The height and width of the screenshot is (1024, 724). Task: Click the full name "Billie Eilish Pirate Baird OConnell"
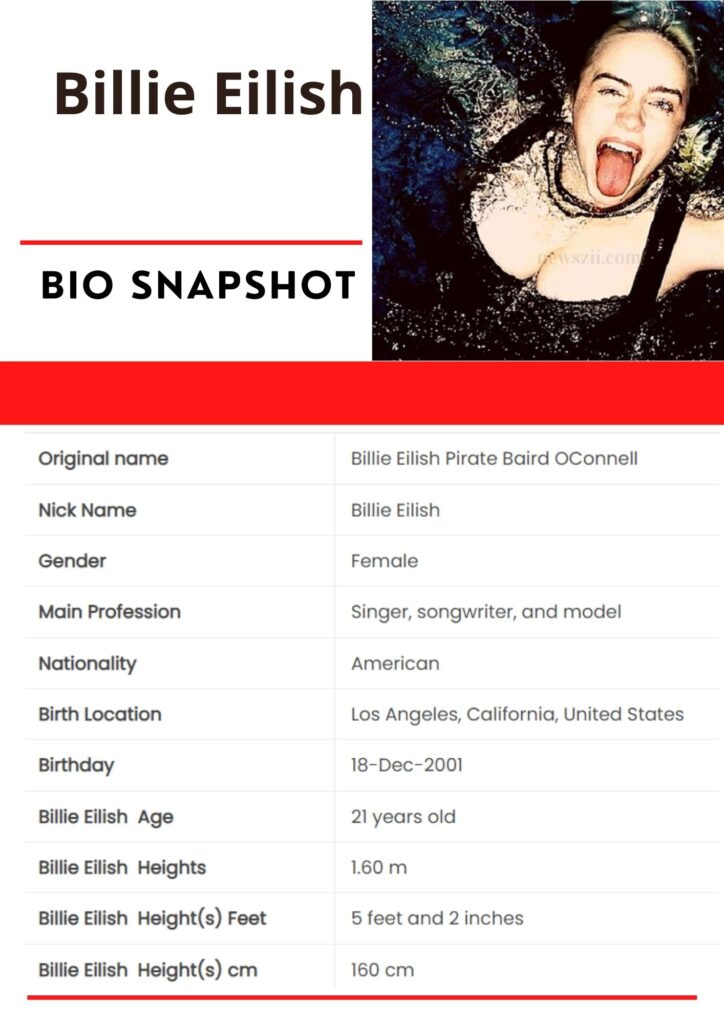click(494, 459)
